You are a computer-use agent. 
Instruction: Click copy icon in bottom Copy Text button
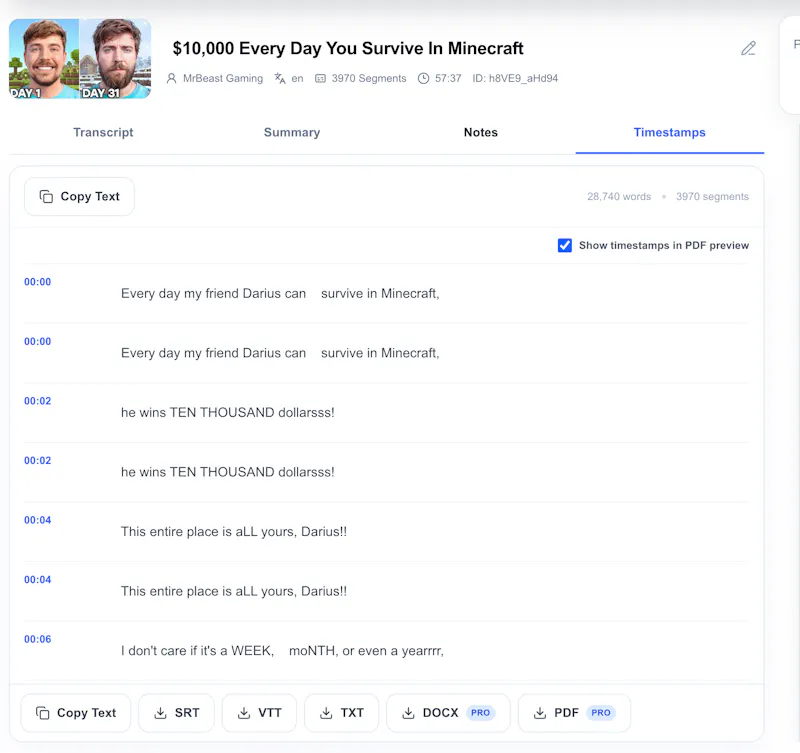click(x=43, y=713)
